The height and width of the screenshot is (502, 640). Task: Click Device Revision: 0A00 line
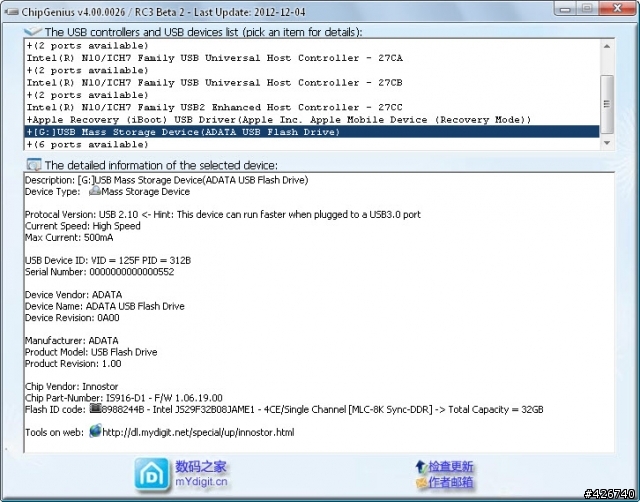pos(72,317)
